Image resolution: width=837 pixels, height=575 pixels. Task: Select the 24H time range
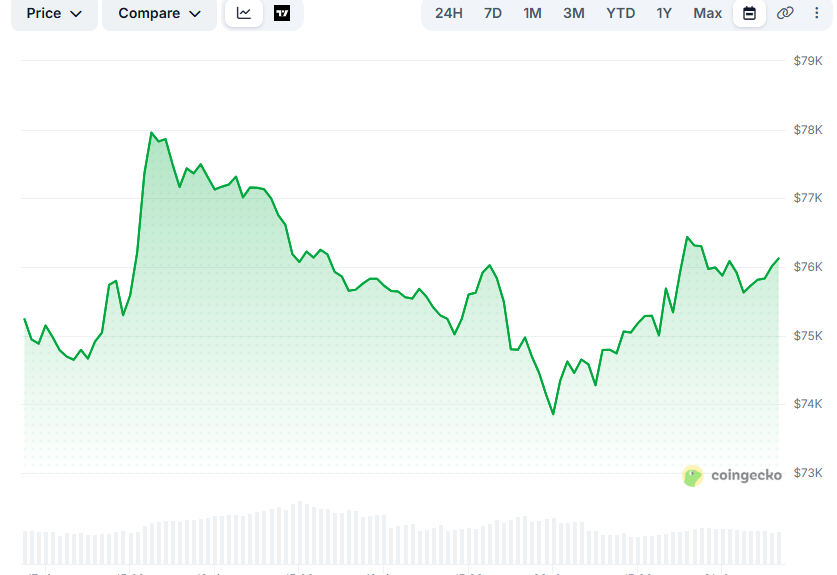pos(449,14)
